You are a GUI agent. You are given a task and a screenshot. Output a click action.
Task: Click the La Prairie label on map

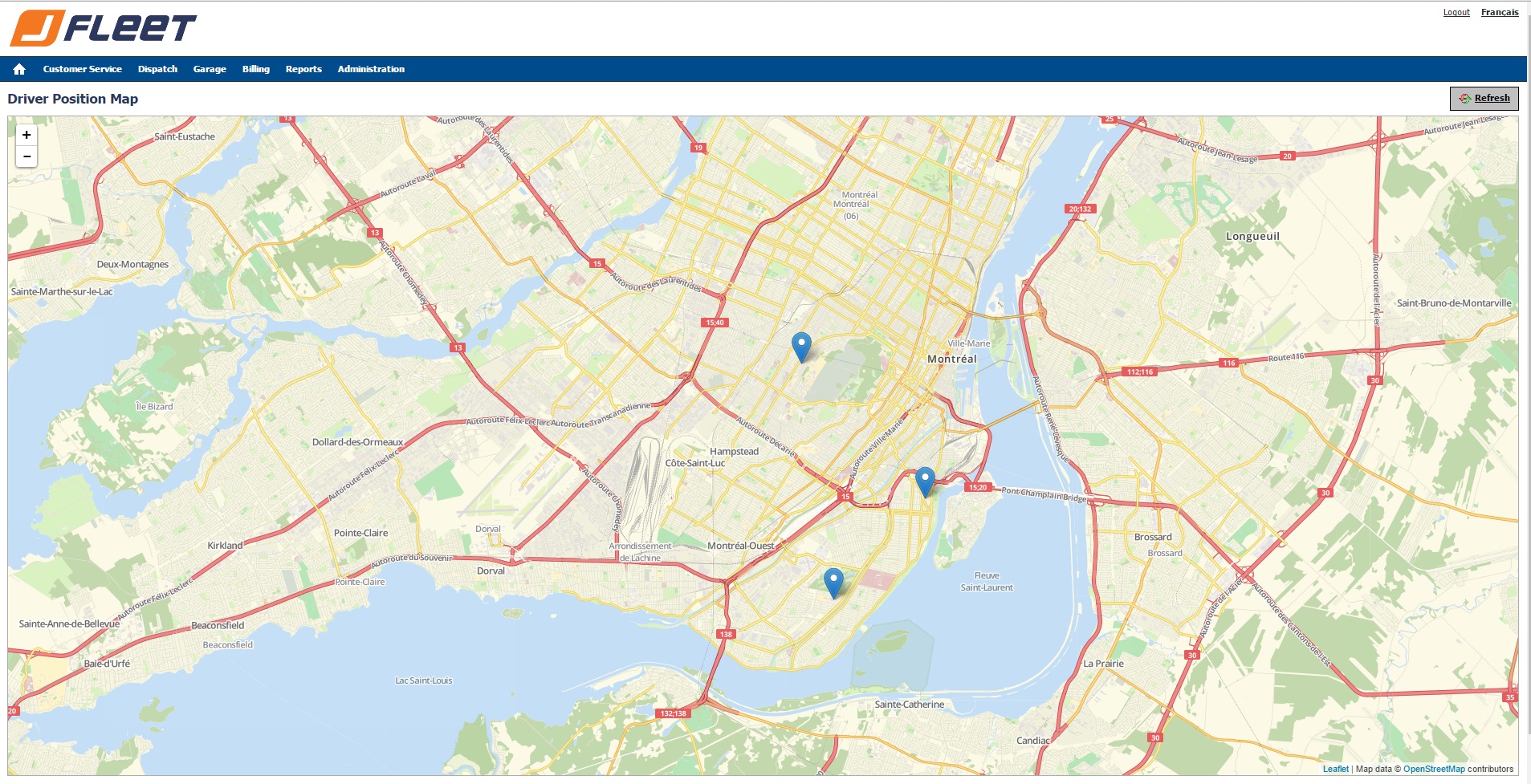1103,663
